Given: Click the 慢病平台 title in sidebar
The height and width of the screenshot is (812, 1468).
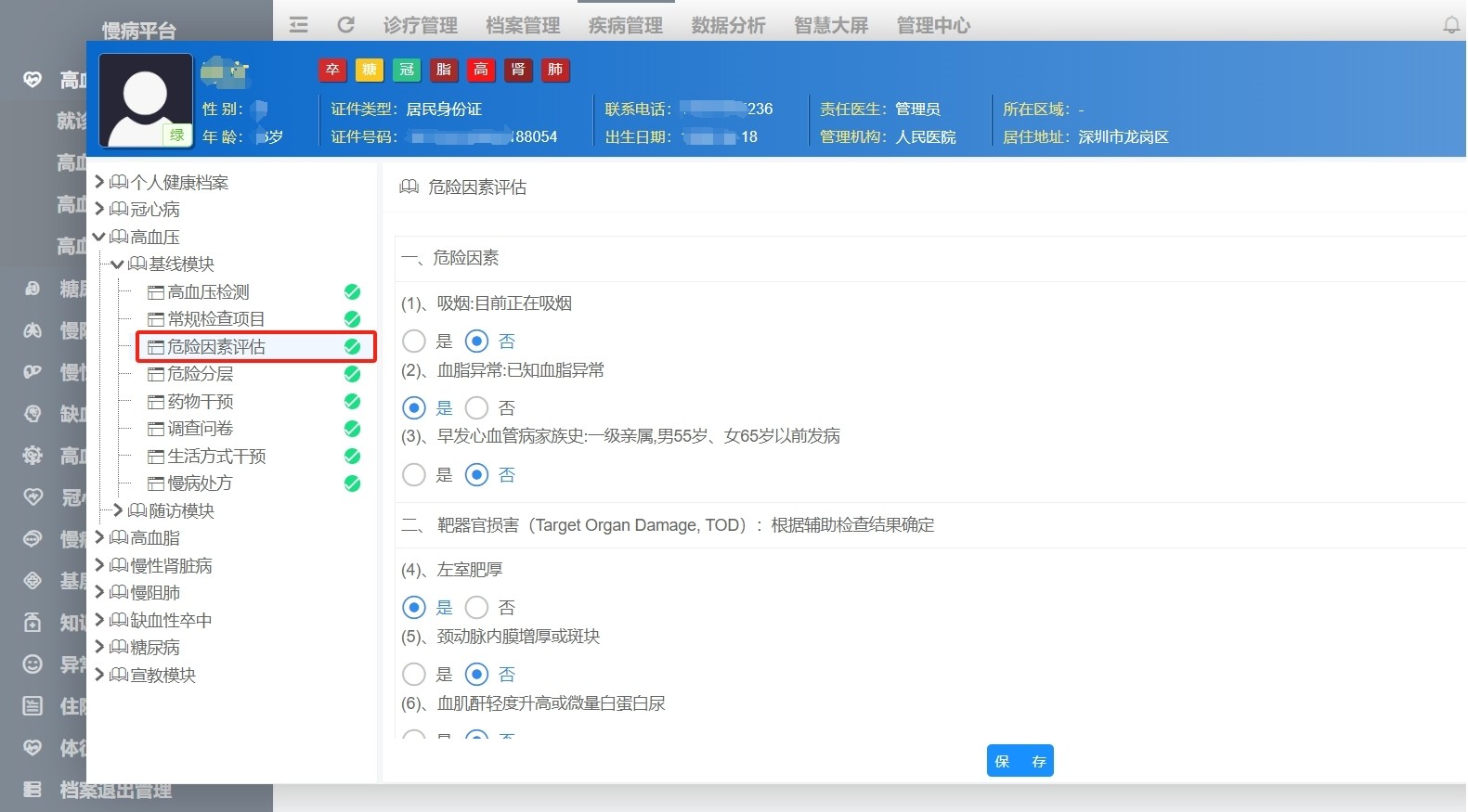Looking at the screenshot, I should tap(138, 31).
